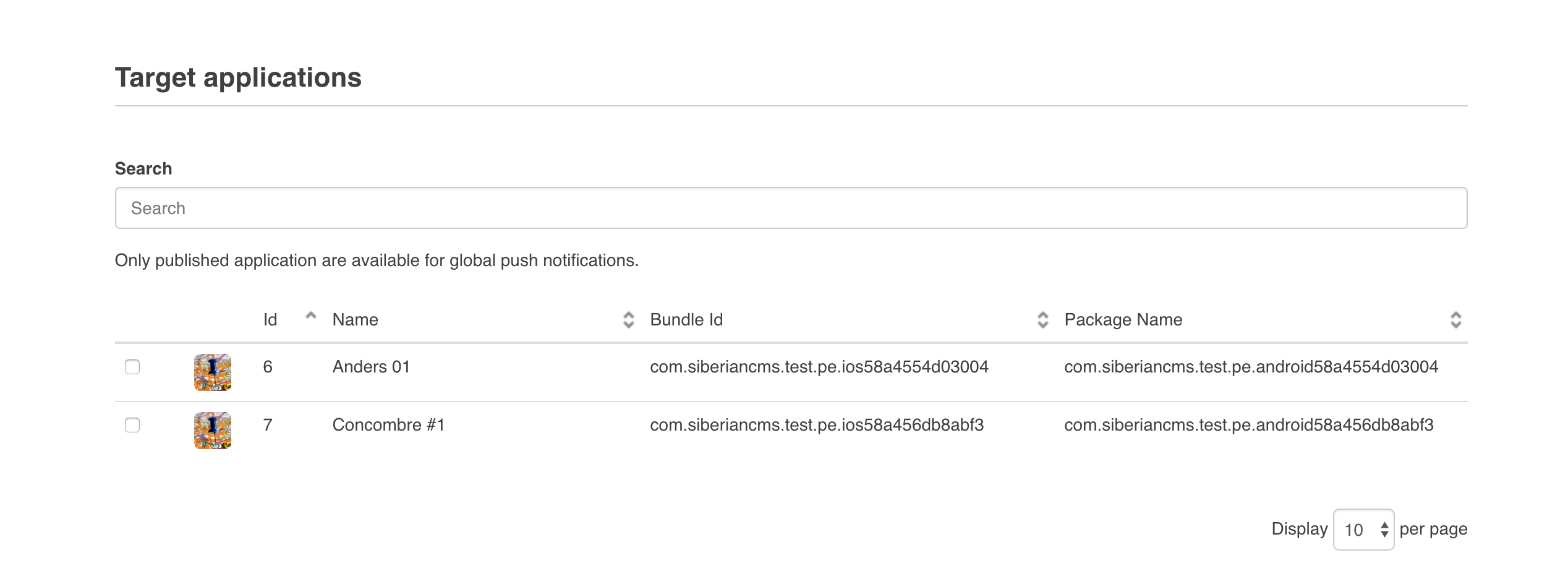
Task: Check the Anders 01 row checkbox
Action: click(132, 367)
